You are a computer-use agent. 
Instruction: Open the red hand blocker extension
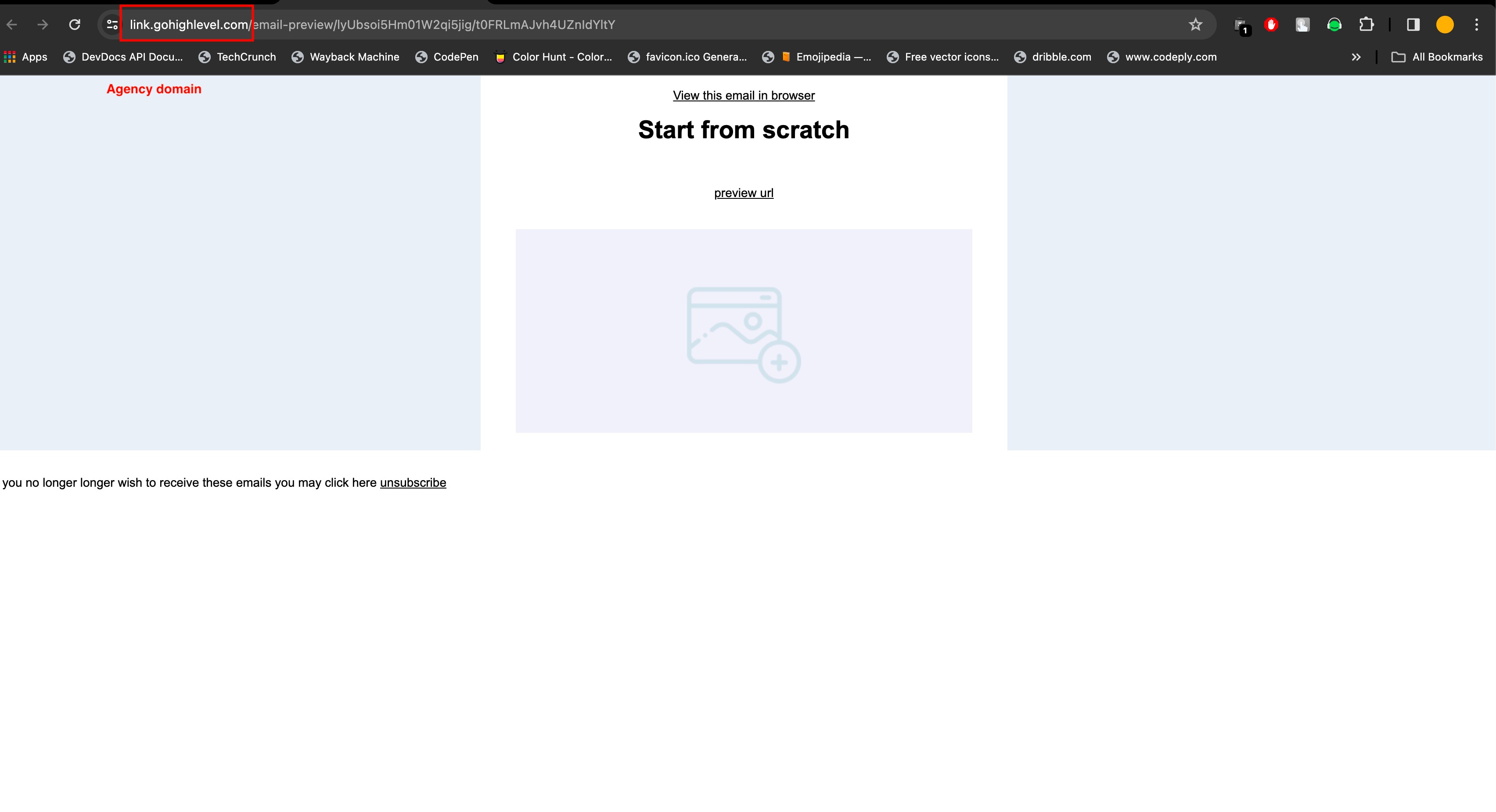[x=1271, y=25]
